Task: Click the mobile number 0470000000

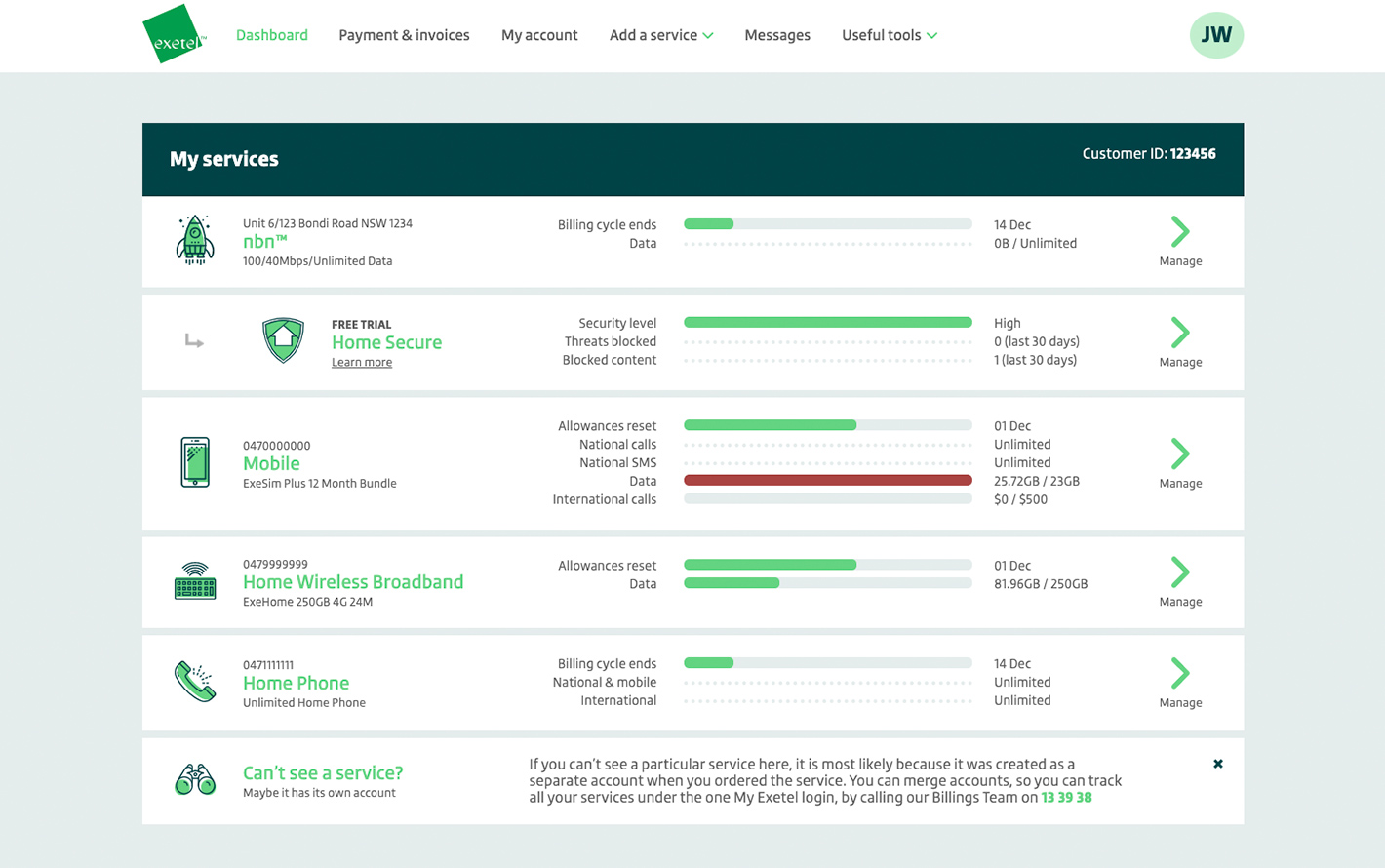Action: coord(277,446)
